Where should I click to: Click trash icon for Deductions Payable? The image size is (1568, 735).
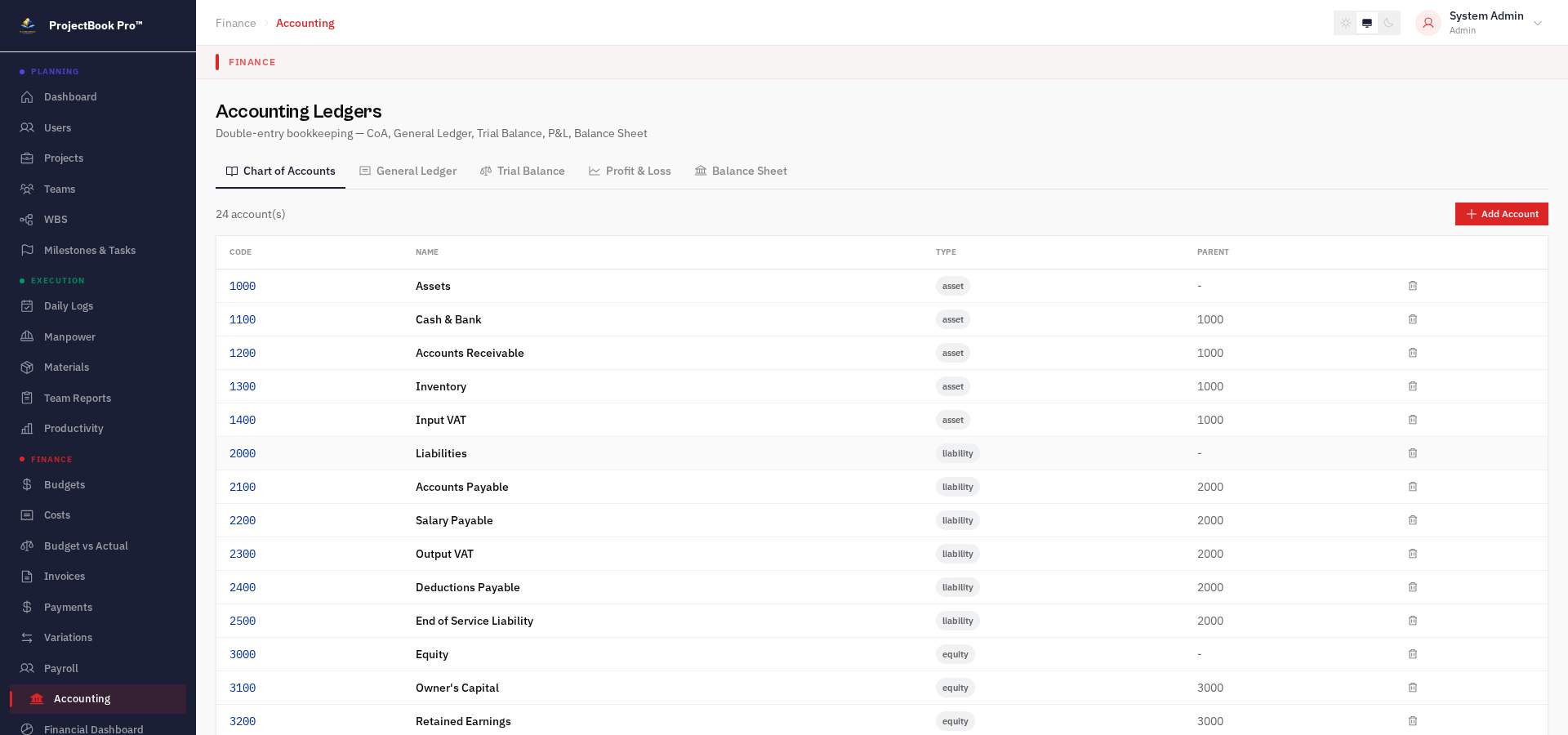tap(1413, 587)
